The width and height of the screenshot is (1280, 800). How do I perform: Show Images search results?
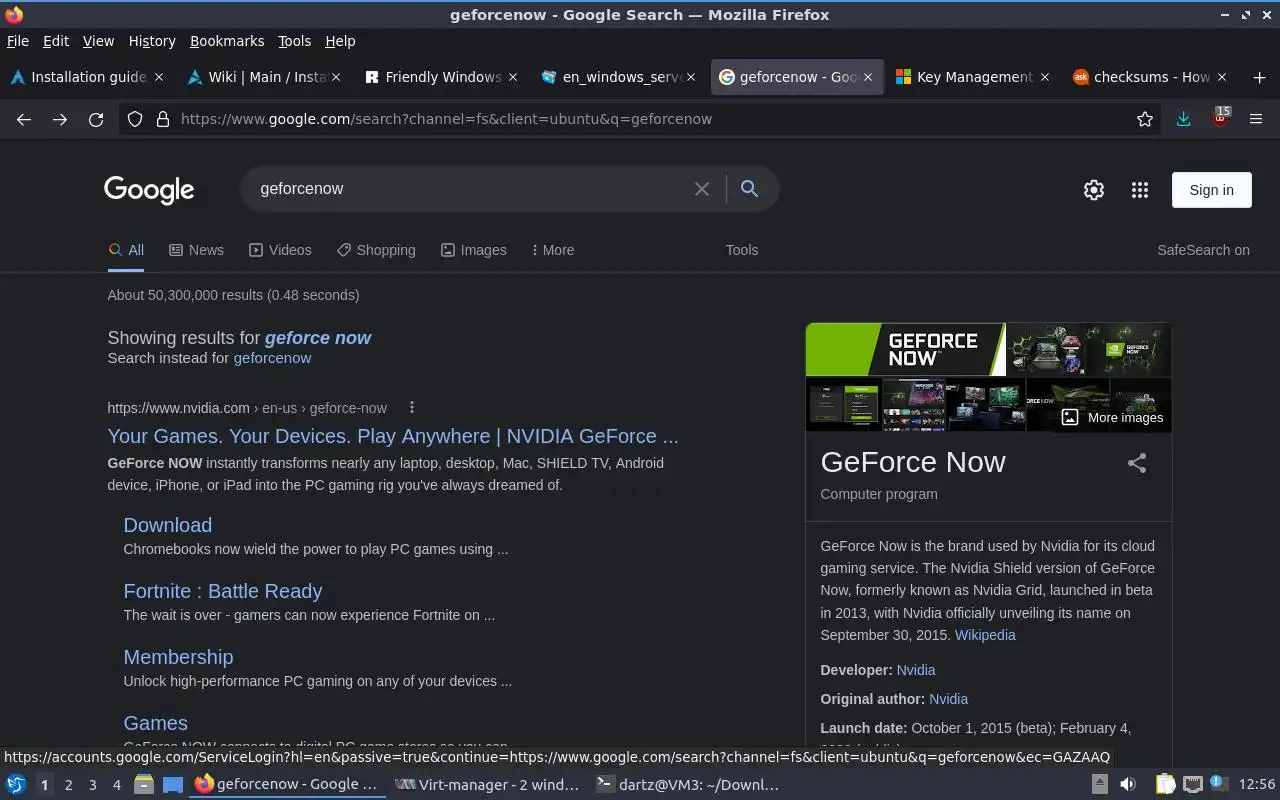(473, 250)
